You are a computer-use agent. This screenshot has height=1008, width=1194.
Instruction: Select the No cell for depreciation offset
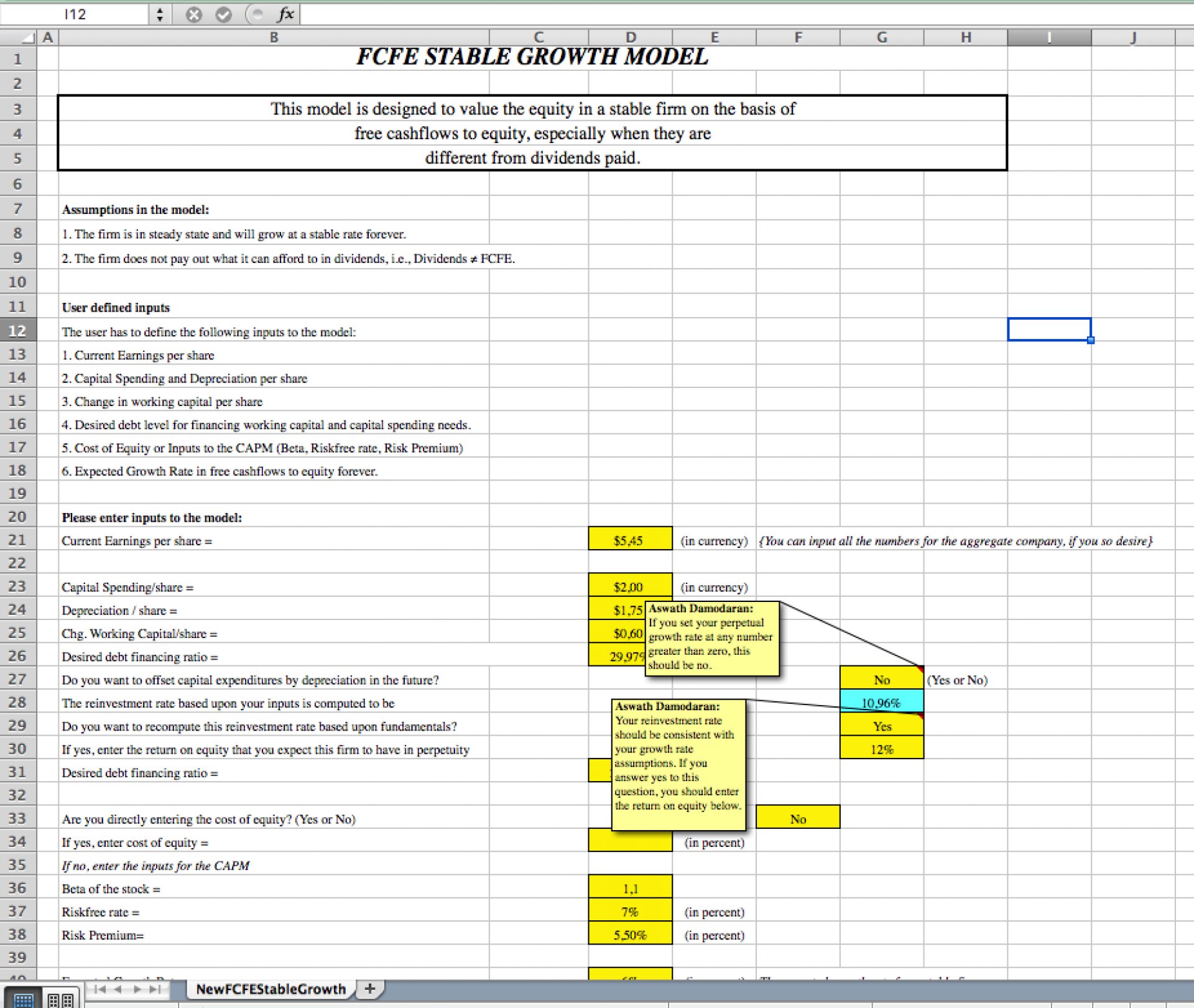tap(881, 679)
